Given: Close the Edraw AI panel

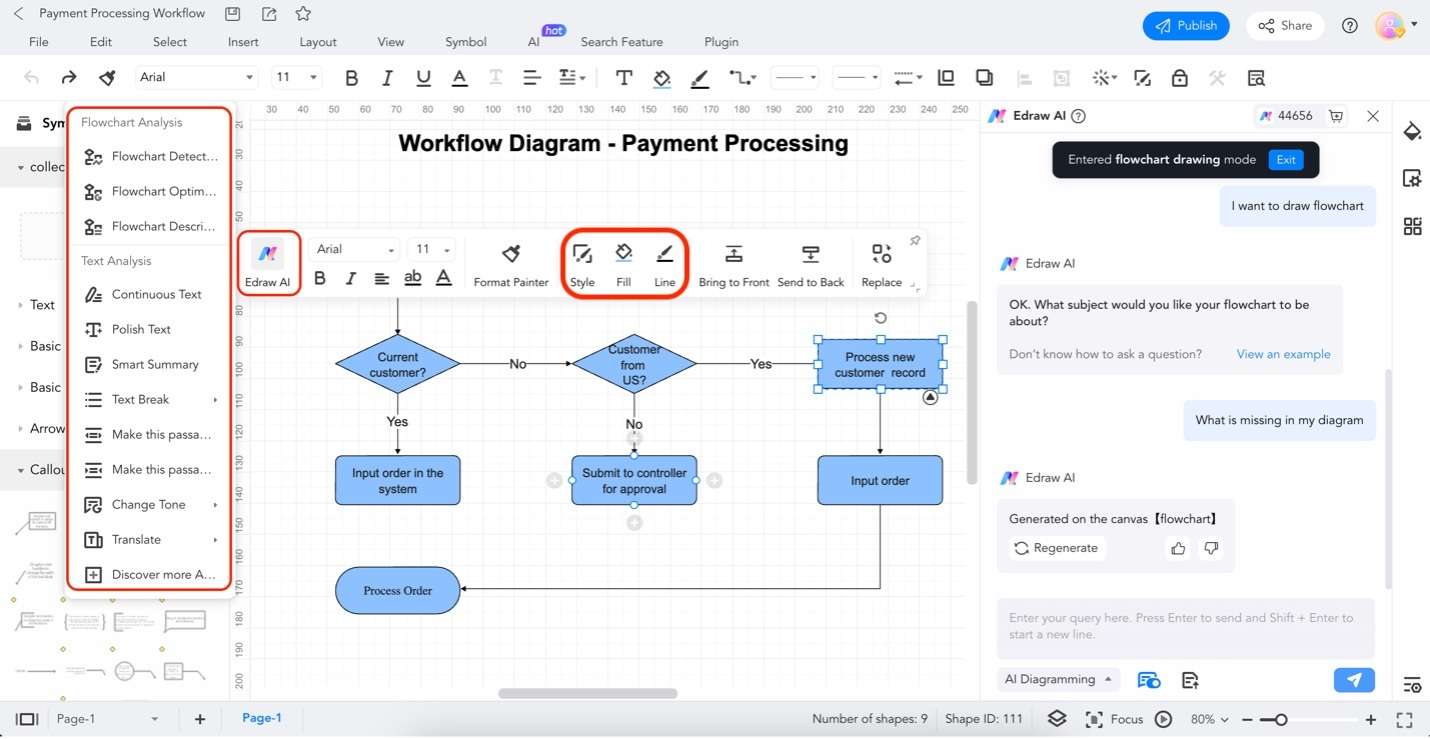Looking at the screenshot, I should click(x=1373, y=116).
